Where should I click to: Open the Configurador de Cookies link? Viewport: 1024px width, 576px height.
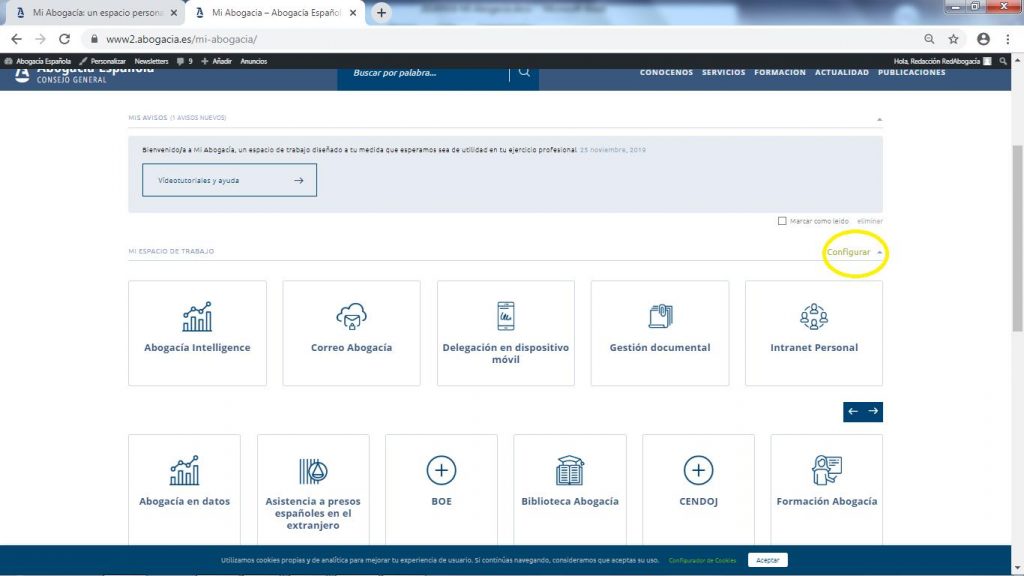702,560
